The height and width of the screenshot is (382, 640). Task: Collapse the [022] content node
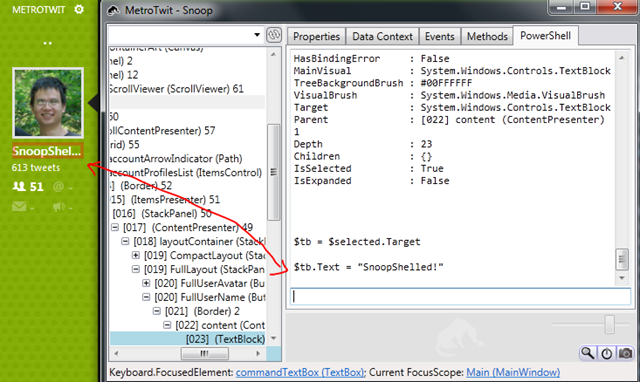point(167,325)
